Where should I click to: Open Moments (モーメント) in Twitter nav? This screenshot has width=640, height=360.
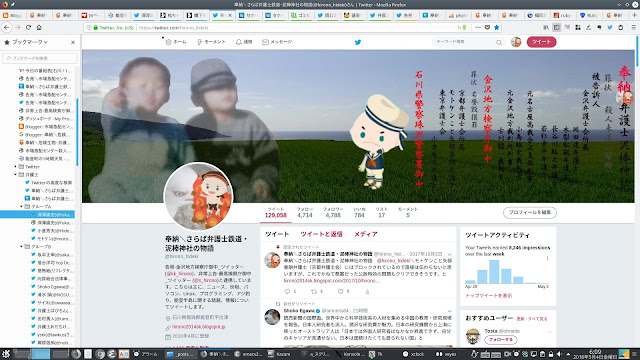(x=211, y=42)
